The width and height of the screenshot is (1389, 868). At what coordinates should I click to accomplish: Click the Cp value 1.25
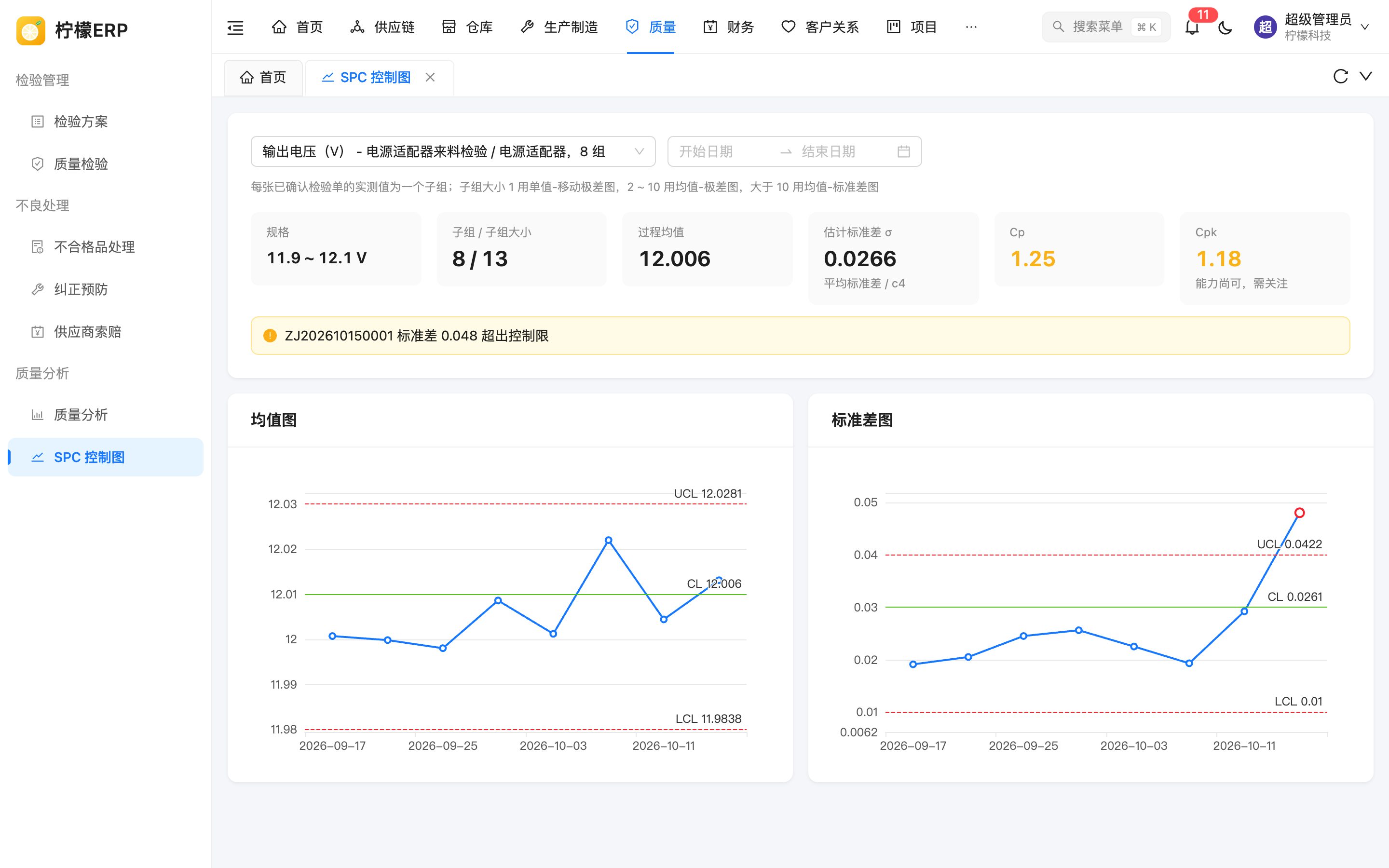[x=1033, y=259]
